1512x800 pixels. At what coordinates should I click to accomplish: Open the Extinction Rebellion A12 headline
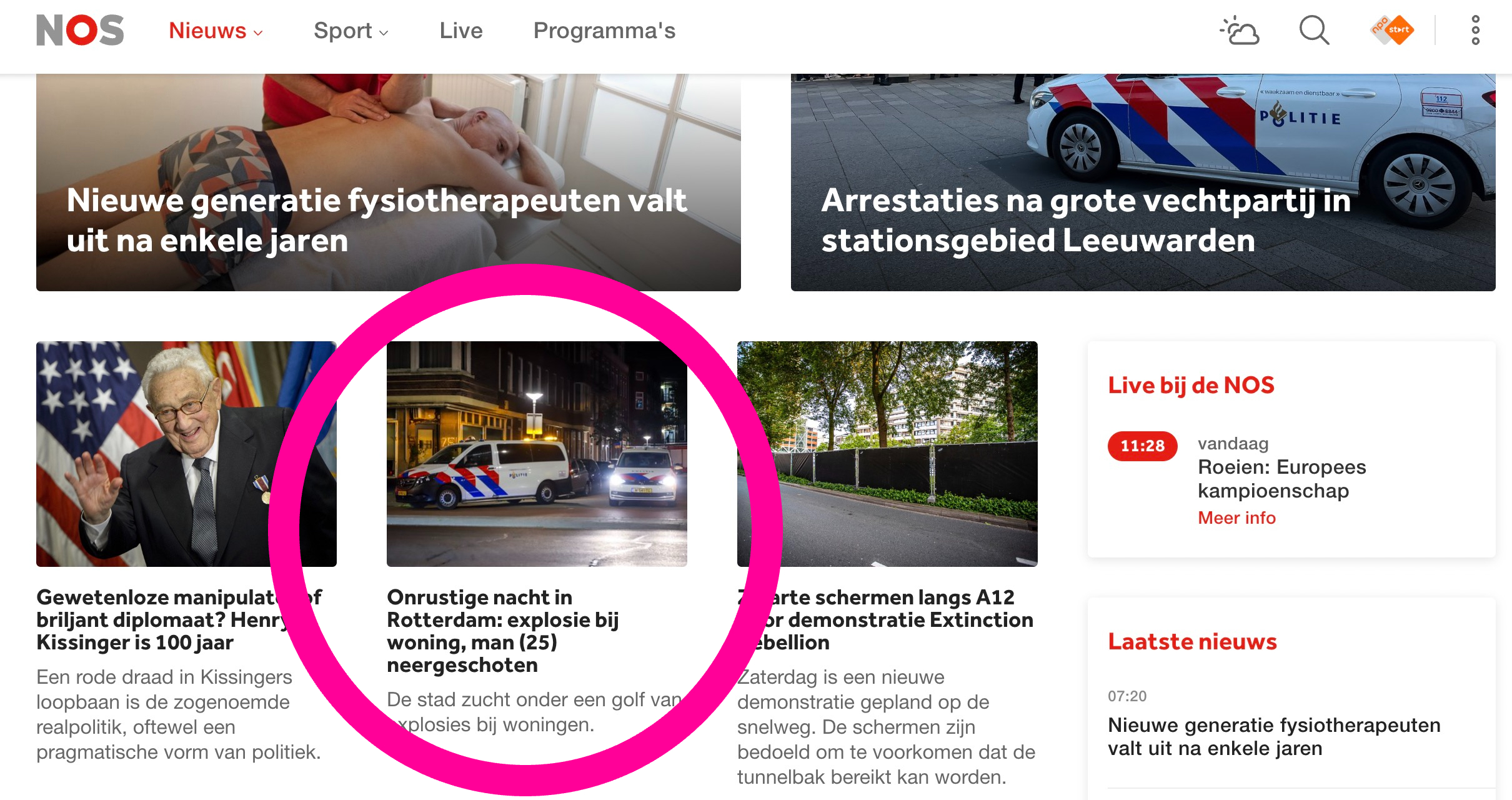[885, 619]
